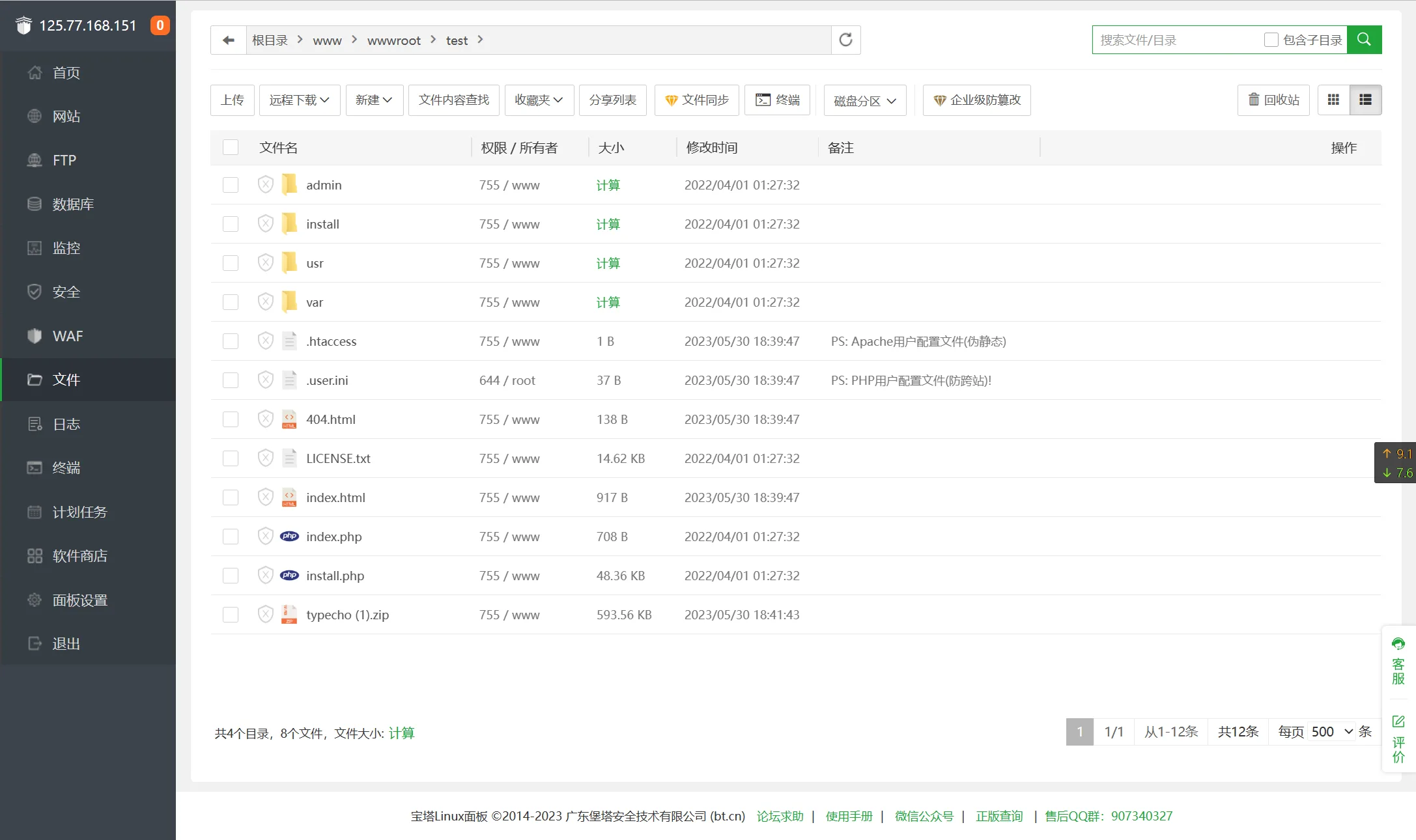The height and width of the screenshot is (840, 1416).
Task: Open the 新建 dropdown menu
Action: (374, 100)
